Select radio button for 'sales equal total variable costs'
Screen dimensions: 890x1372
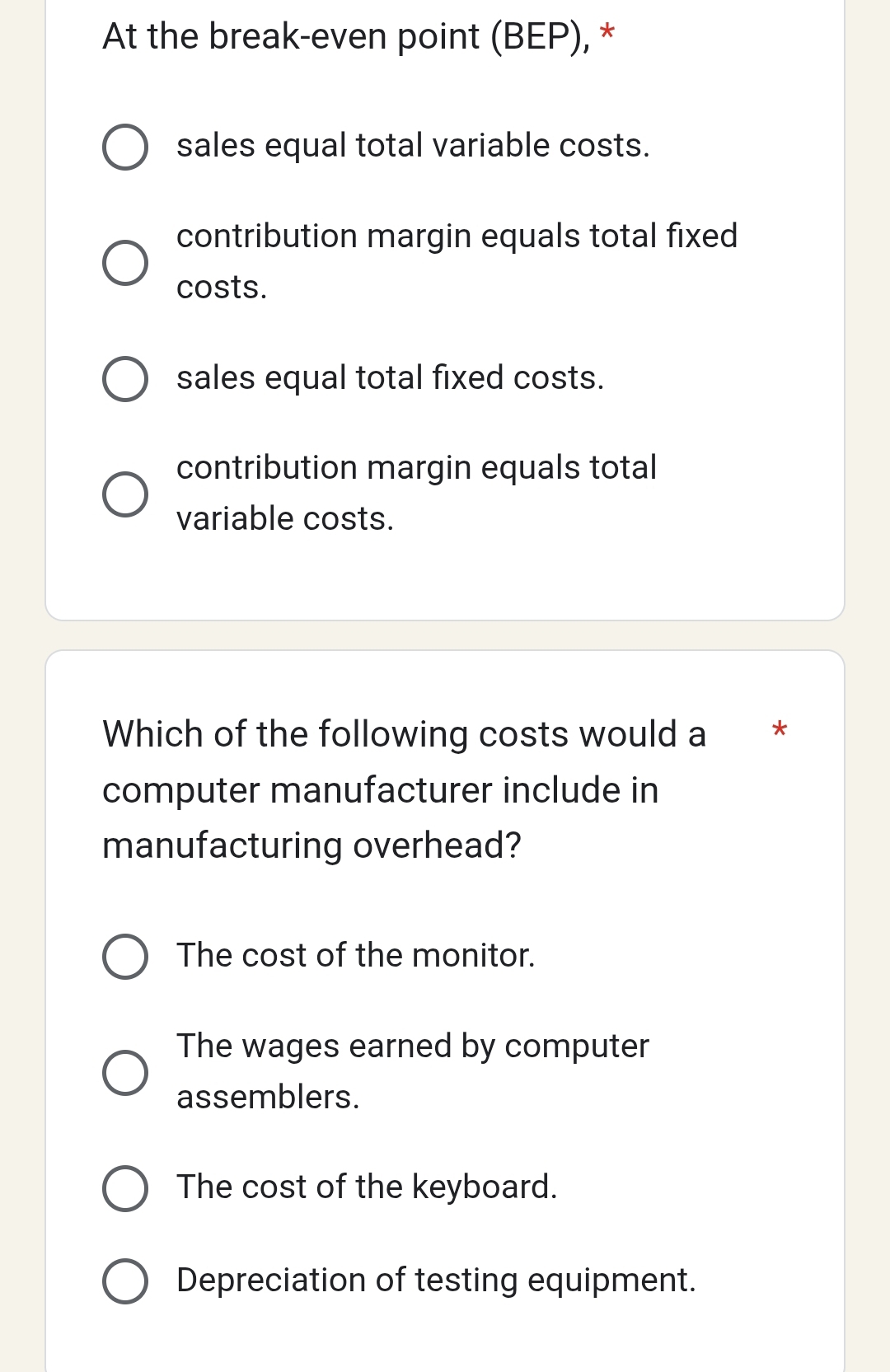[125, 148]
